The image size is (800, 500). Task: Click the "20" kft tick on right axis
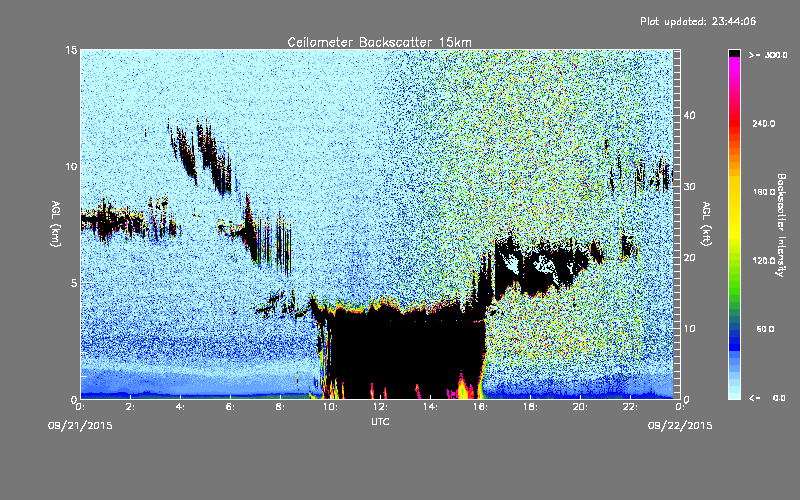coord(689,258)
